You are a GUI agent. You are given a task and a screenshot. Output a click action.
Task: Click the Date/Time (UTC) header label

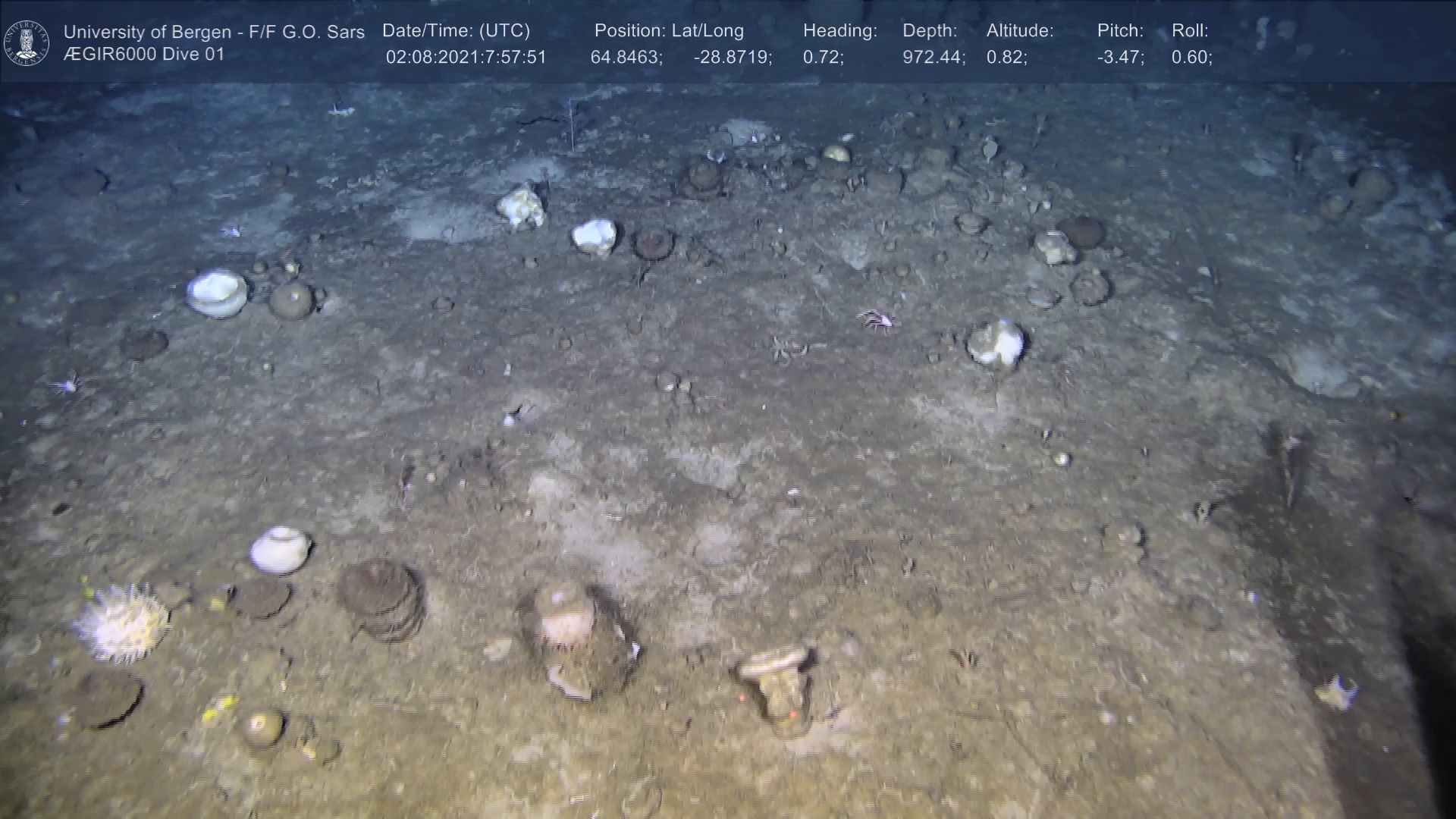pyautogui.click(x=456, y=31)
